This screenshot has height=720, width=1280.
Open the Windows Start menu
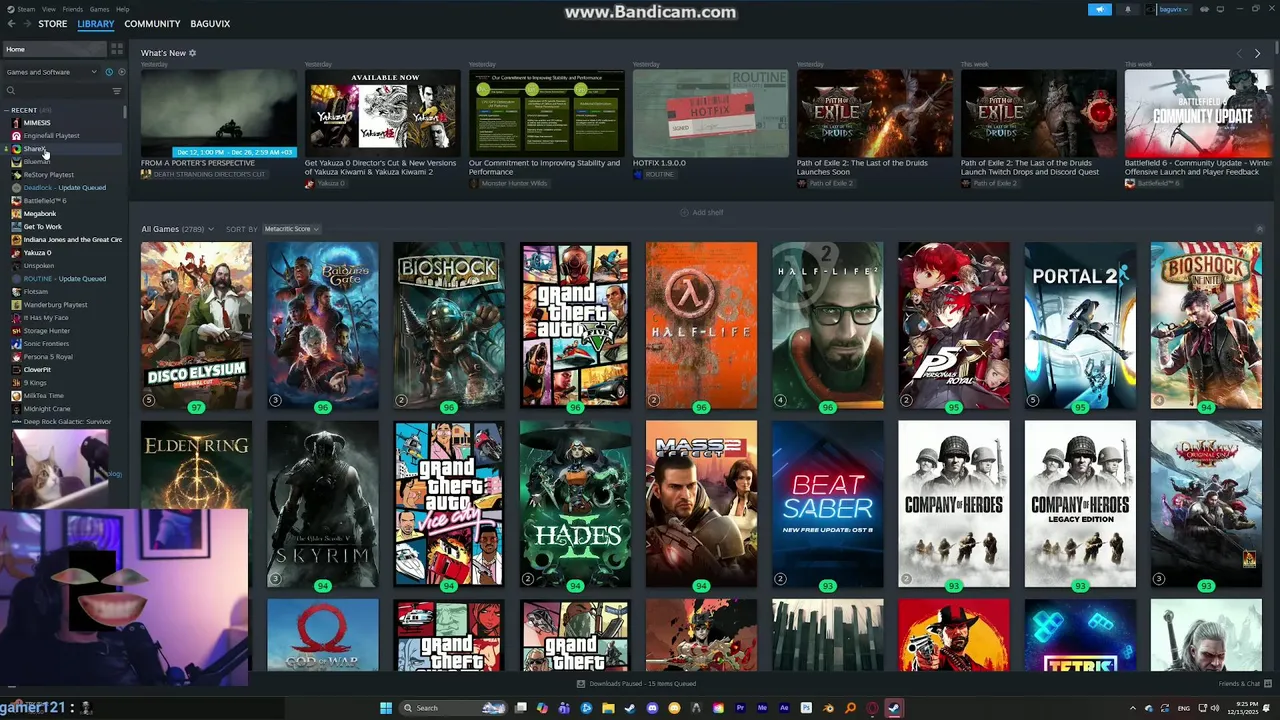click(386, 708)
